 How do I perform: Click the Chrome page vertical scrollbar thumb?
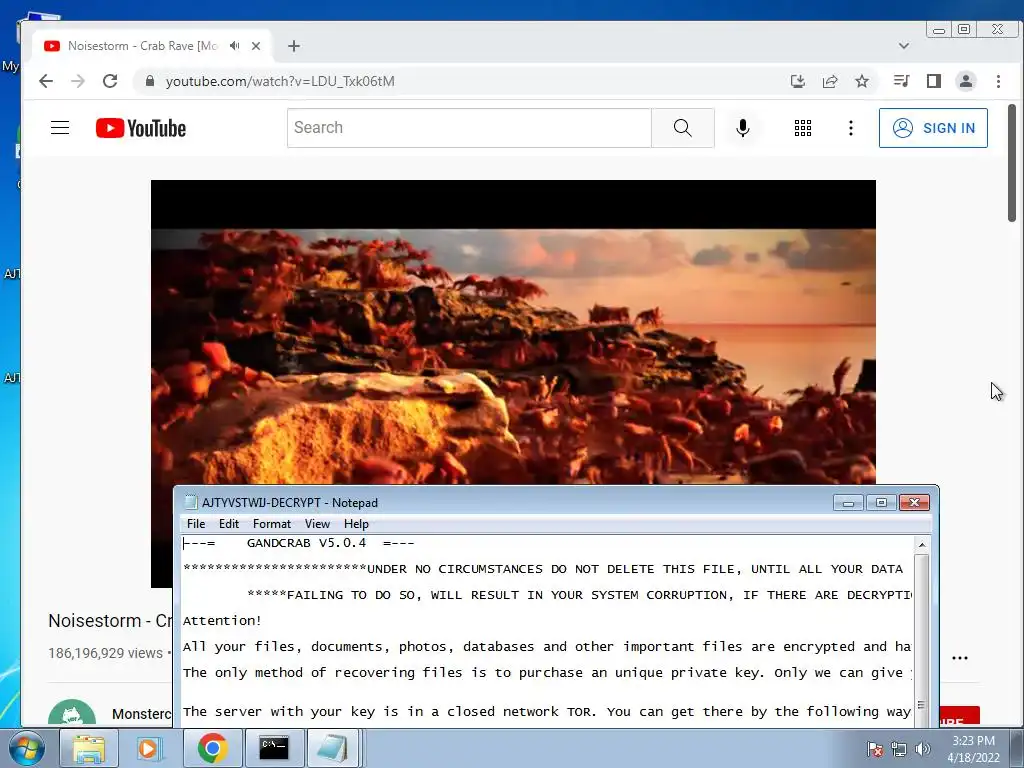click(x=1012, y=163)
